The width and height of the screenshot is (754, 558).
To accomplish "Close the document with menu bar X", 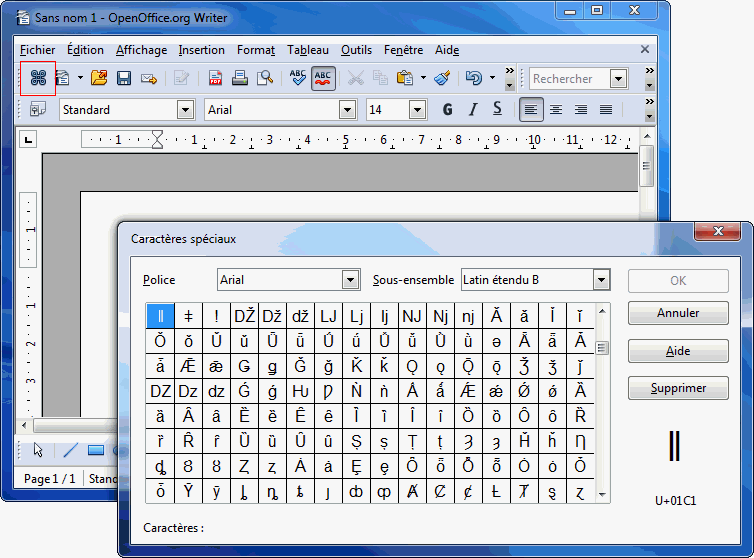I will coord(645,50).
